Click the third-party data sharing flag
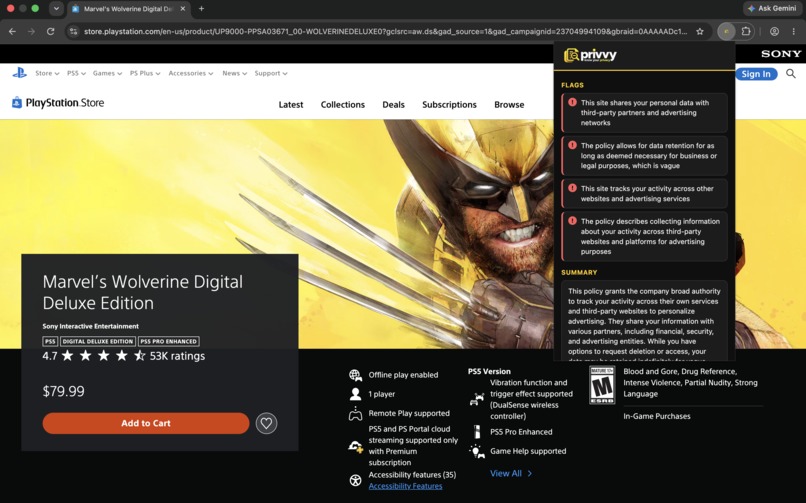The width and height of the screenshot is (806, 503). pos(645,113)
